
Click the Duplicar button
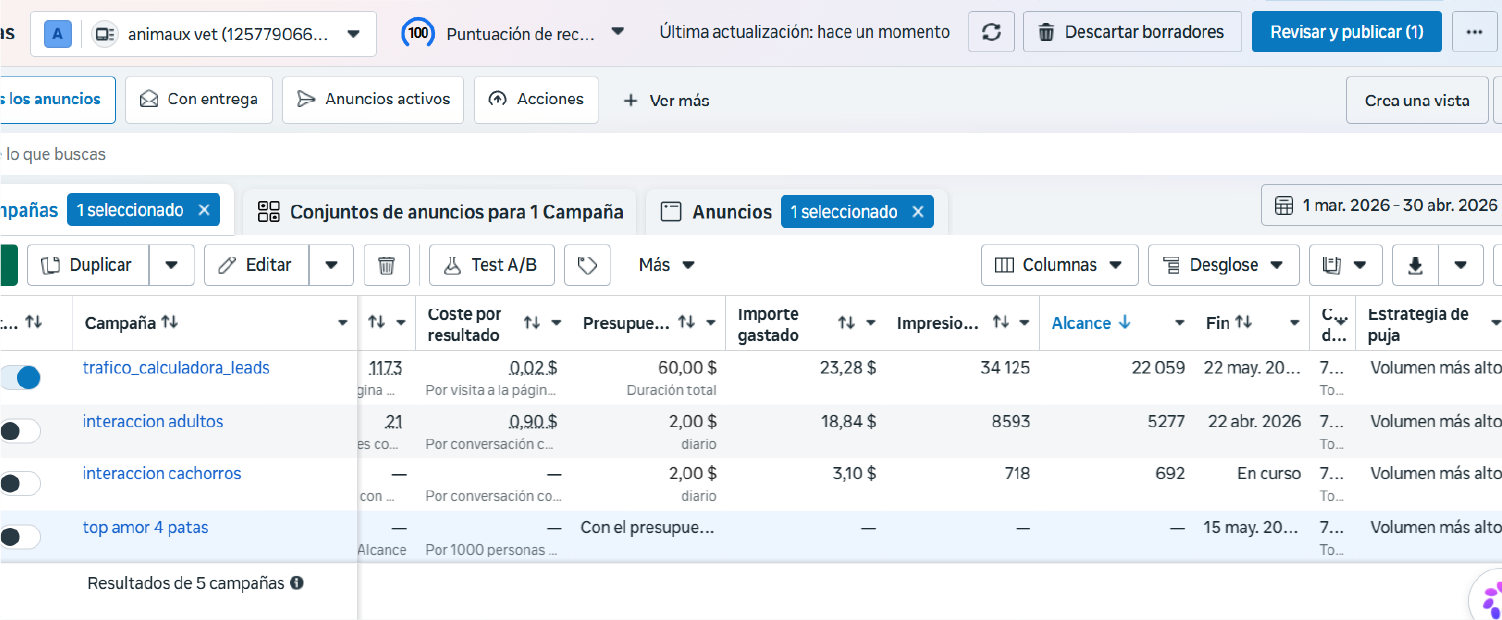click(x=88, y=265)
